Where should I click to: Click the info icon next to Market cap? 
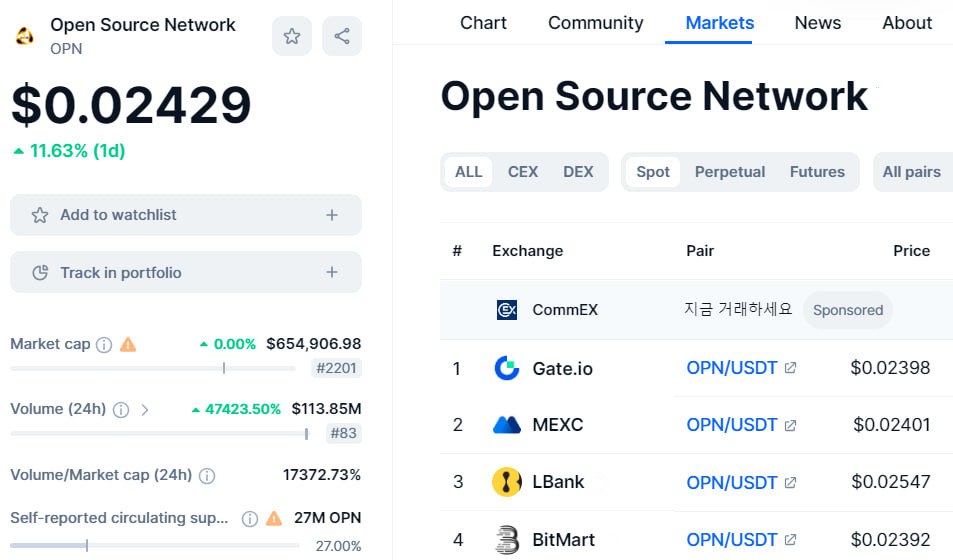104,345
